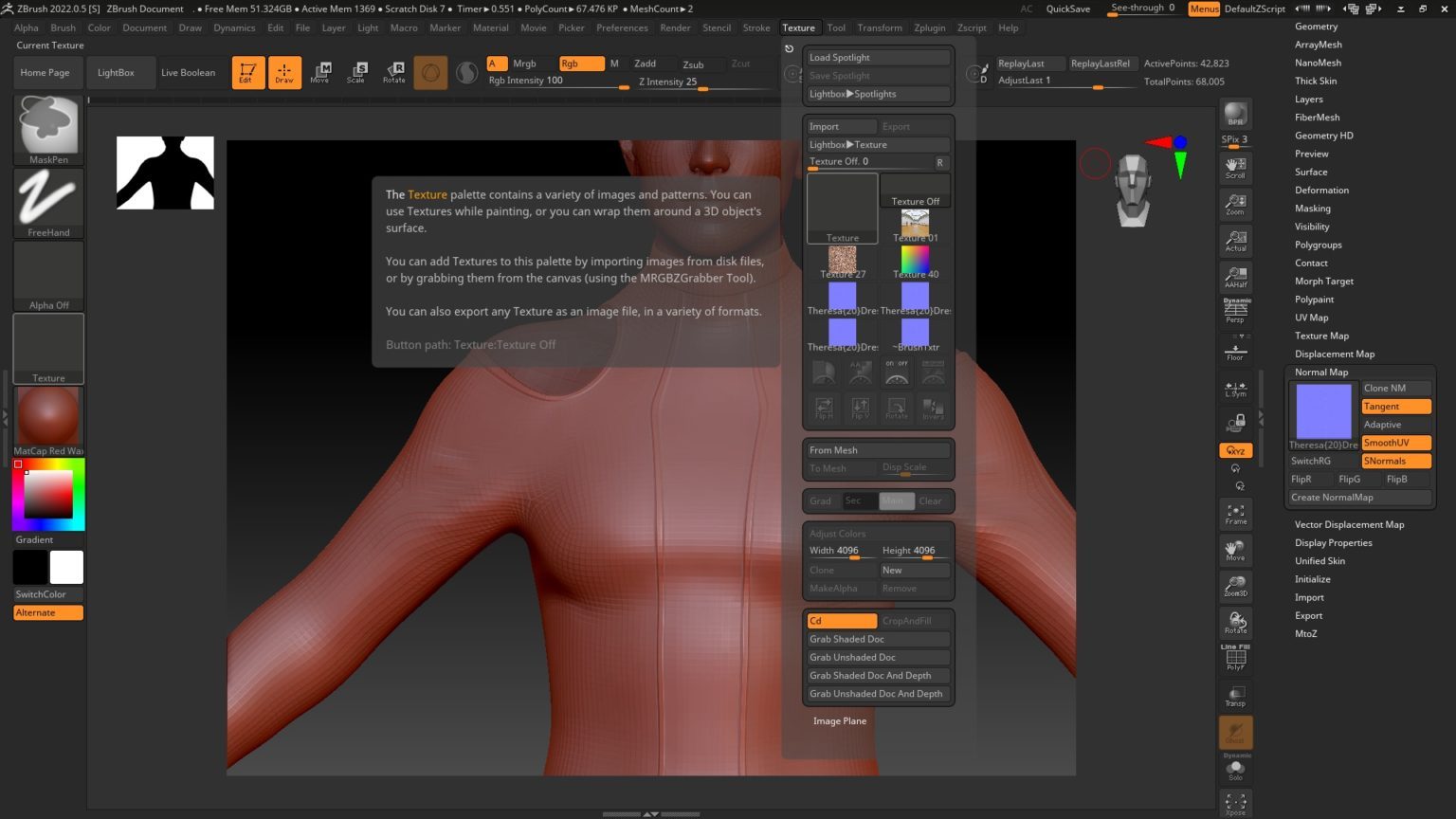Viewport: 1456px width, 819px height.
Task: Click the AAHalf icon
Action: [x=1235, y=276]
